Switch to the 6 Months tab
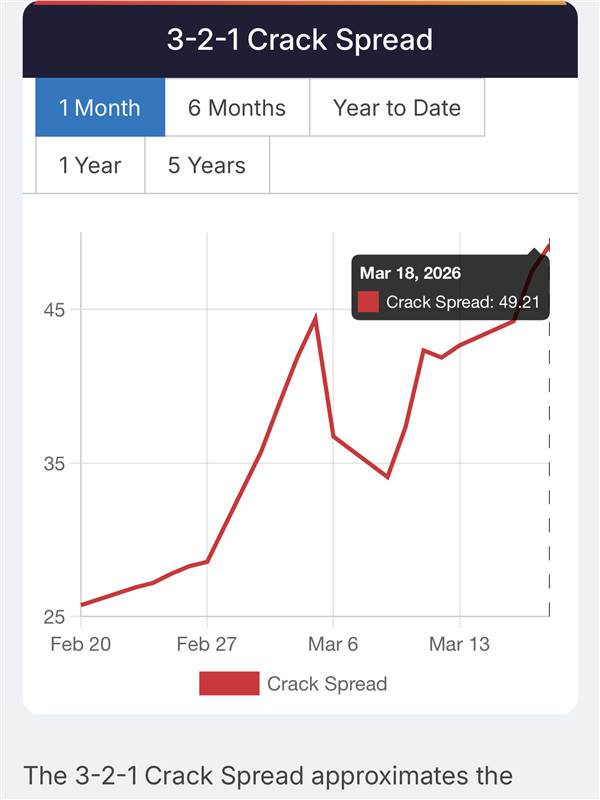 [x=237, y=108]
